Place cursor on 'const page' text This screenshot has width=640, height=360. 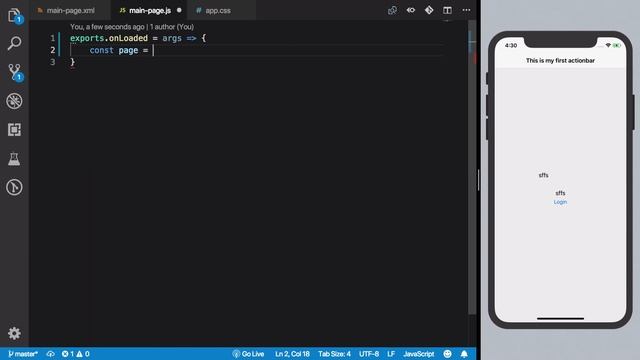click(113, 50)
